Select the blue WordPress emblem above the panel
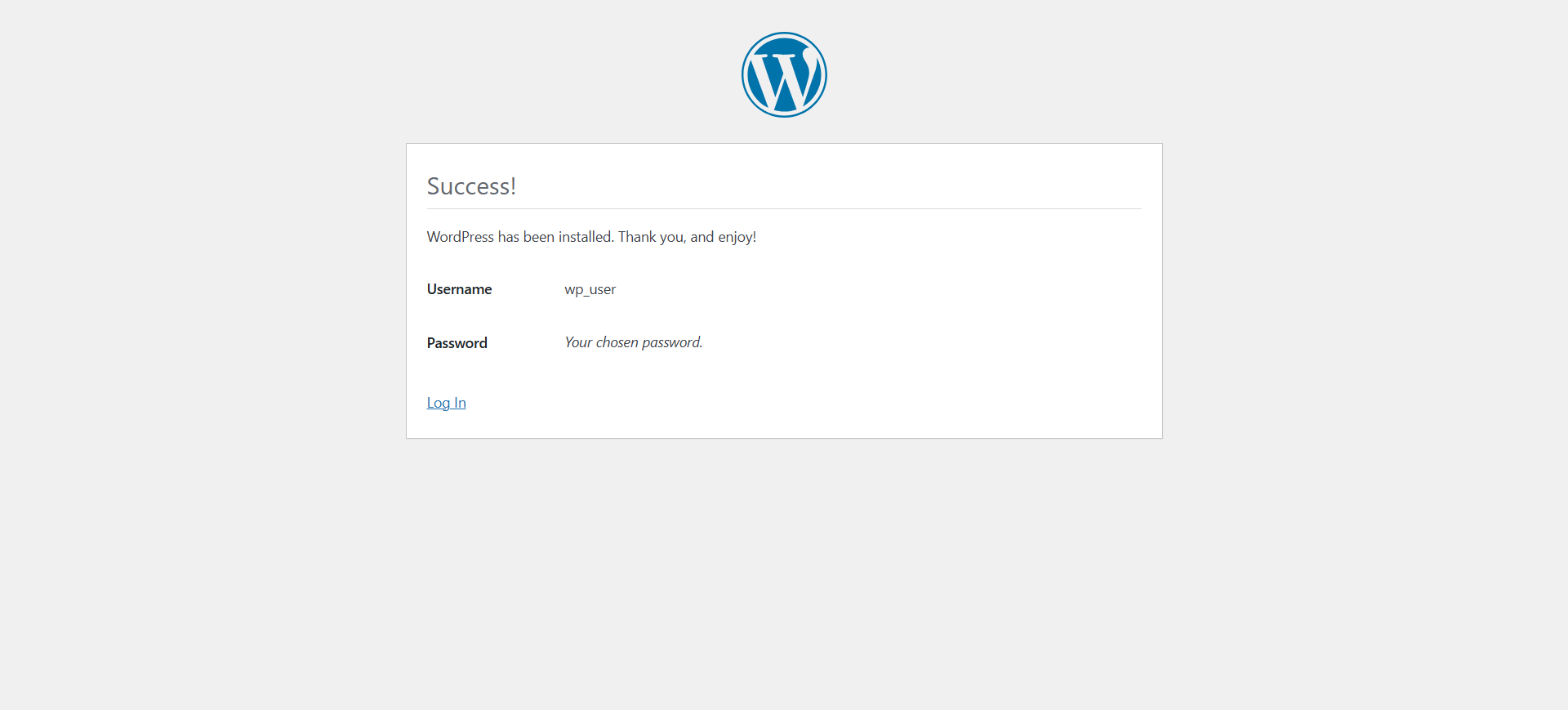Image resolution: width=1568 pixels, height=710 pixels. pos(783,74)
